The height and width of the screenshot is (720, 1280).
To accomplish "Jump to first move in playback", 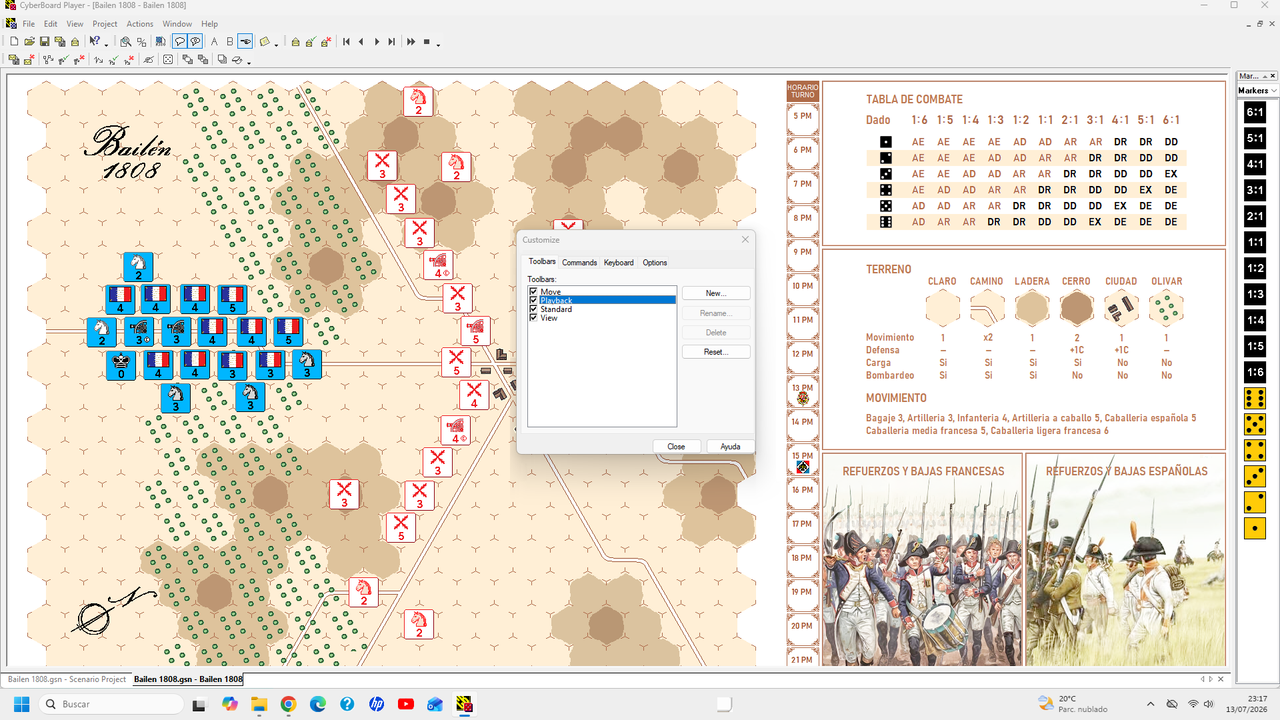I will [346, 41].
